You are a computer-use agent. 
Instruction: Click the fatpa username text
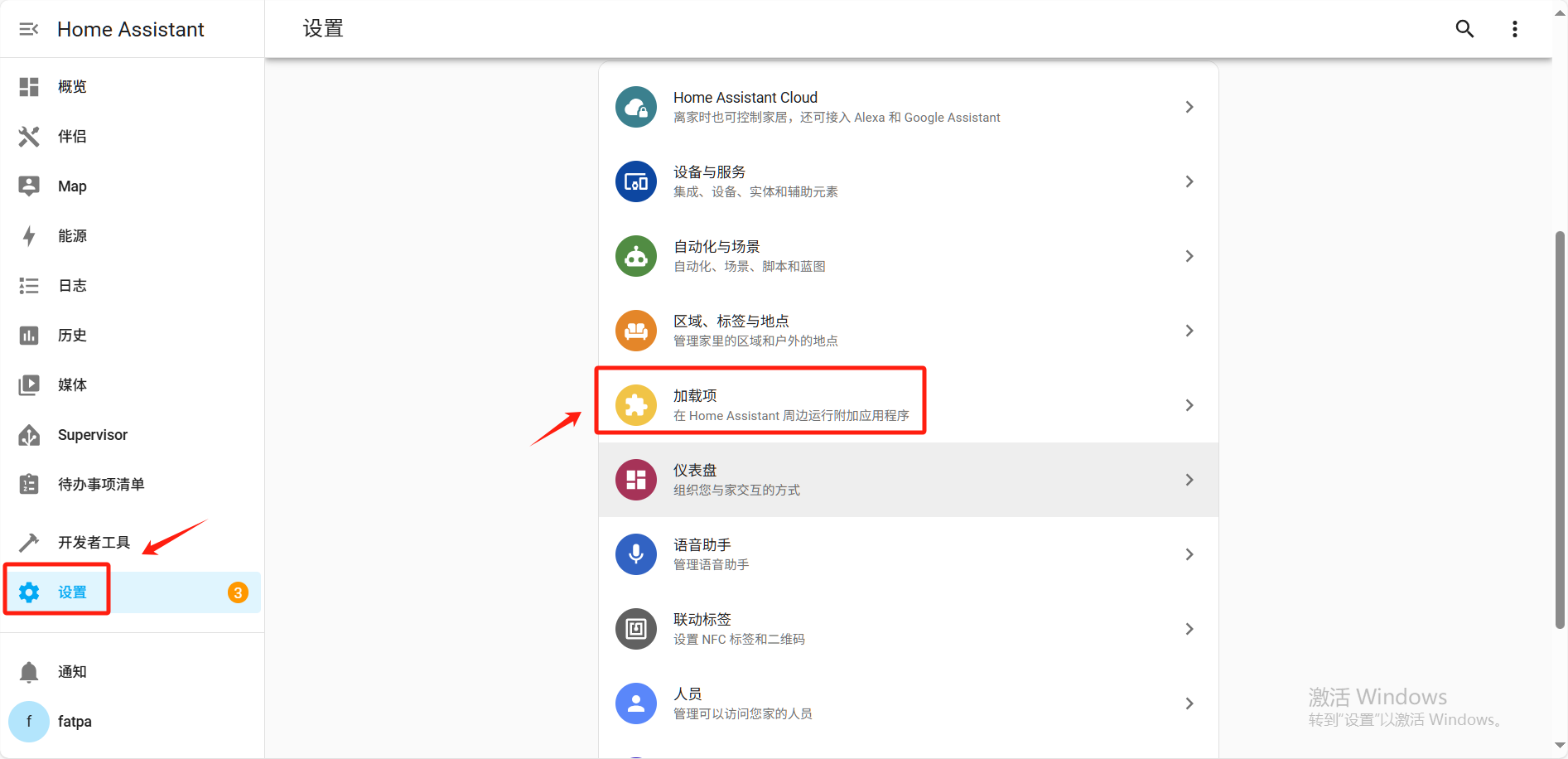click(75, 722)
